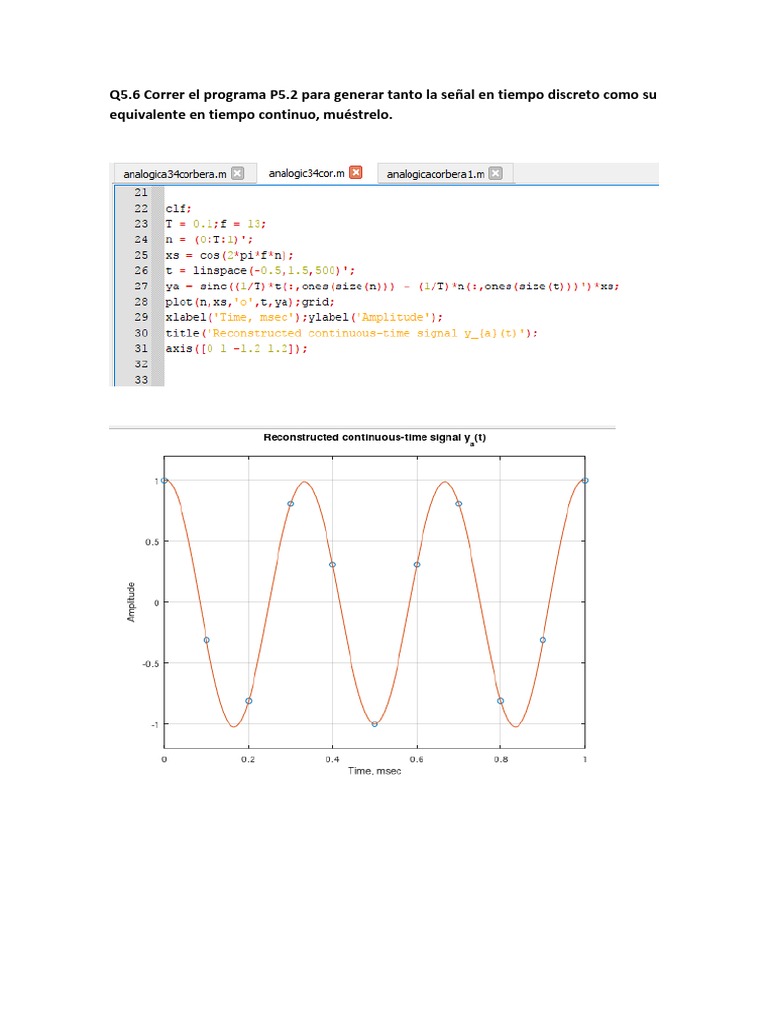Place cursor on the clf; code line

coord(178,208)
